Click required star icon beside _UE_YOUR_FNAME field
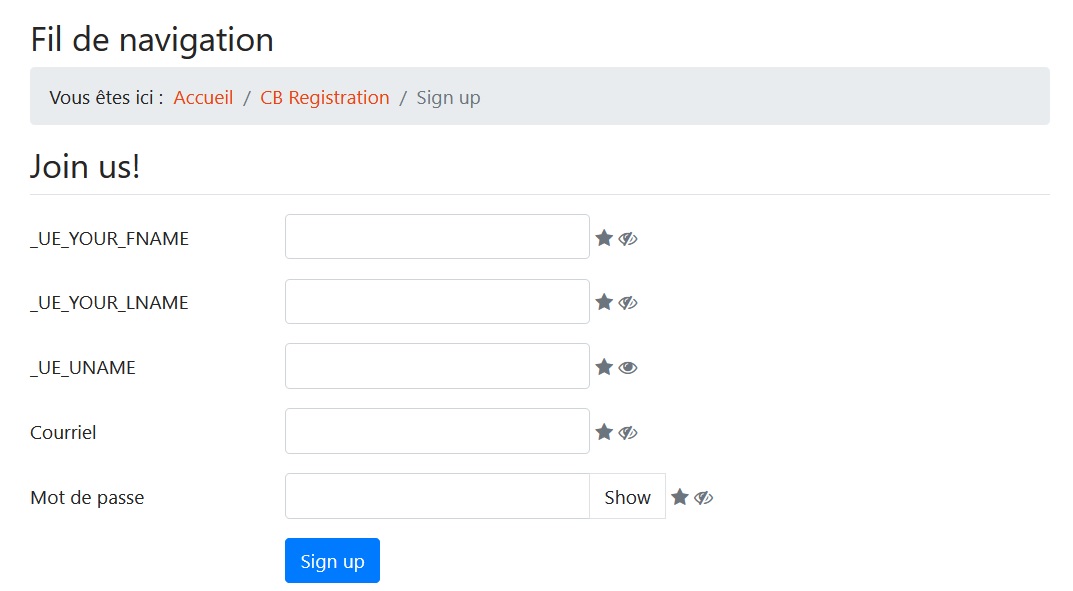The width and height of the screenshot is (1073, 591). pyautogui.click(x=604, y=238)
